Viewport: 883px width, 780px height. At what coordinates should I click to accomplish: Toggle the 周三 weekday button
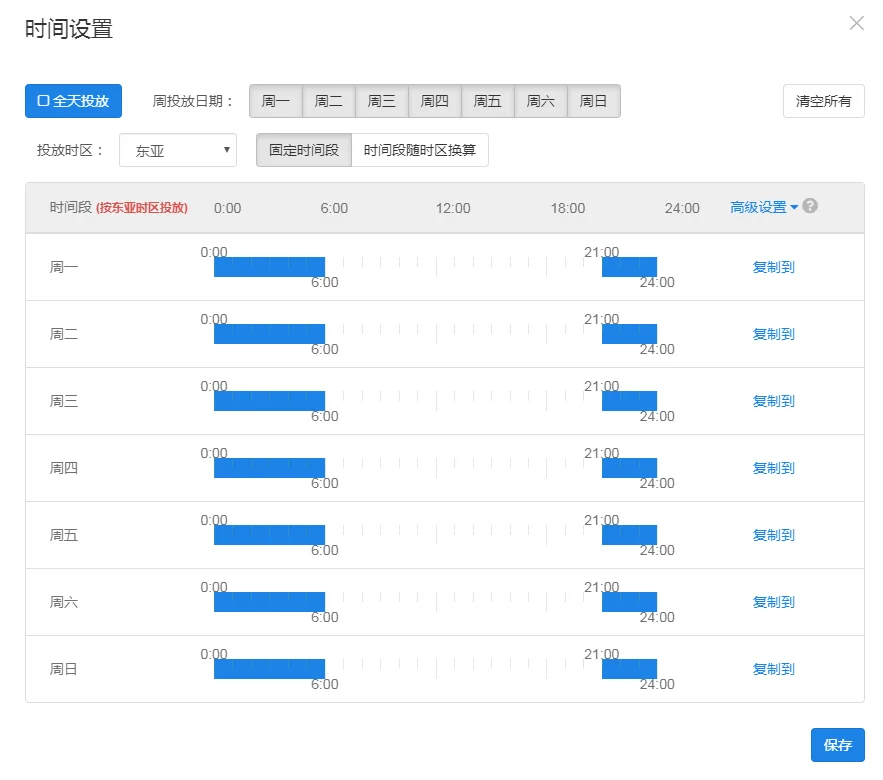coord(382,101)
